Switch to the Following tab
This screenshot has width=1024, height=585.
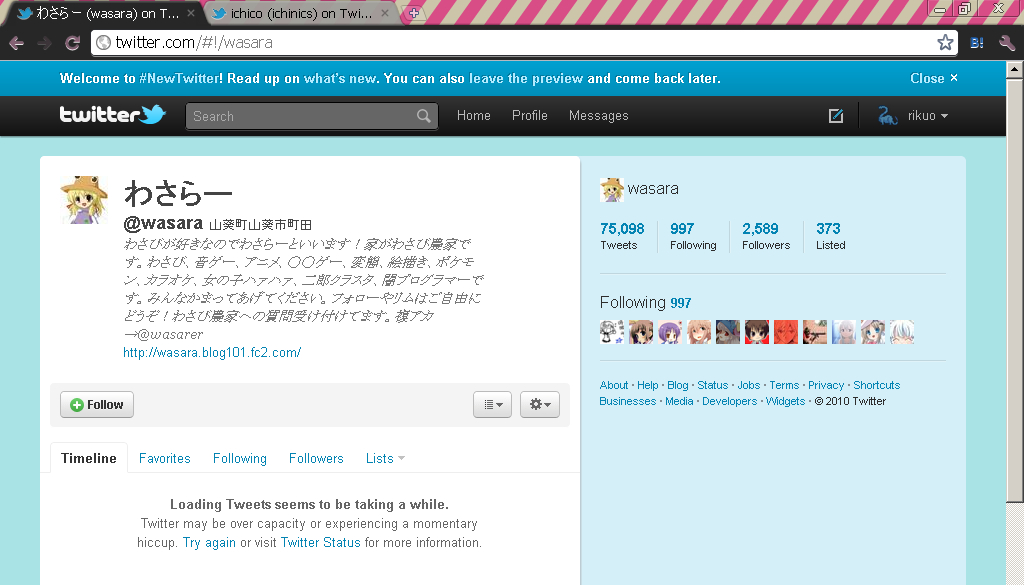(x=240, y=458)
